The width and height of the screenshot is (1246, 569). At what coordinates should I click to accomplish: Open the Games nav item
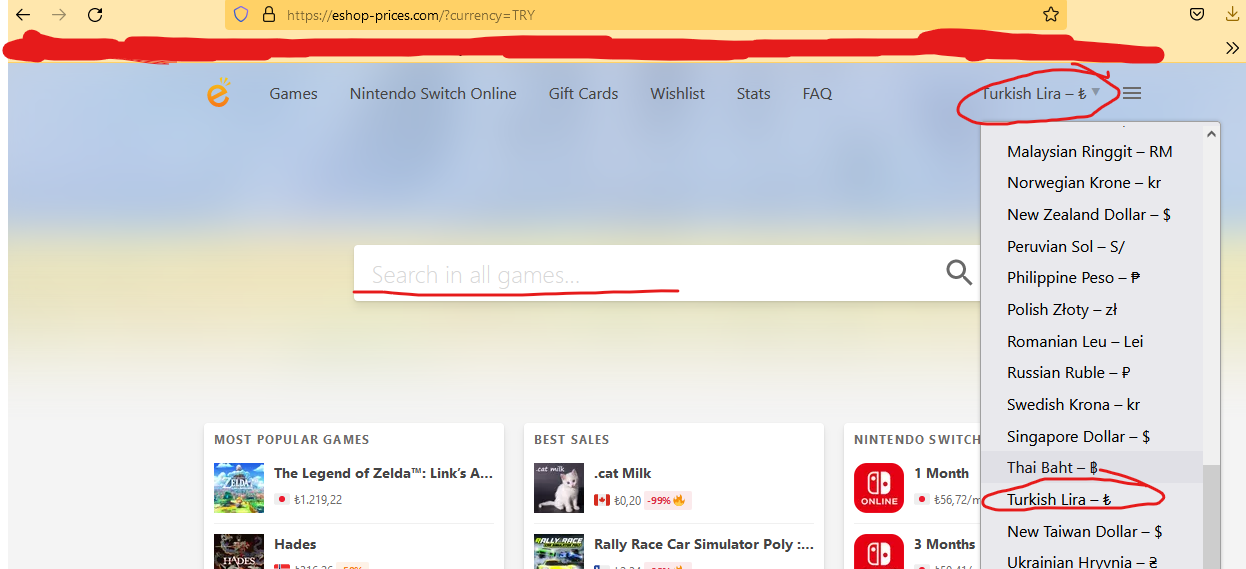click(x=293, y=93)
